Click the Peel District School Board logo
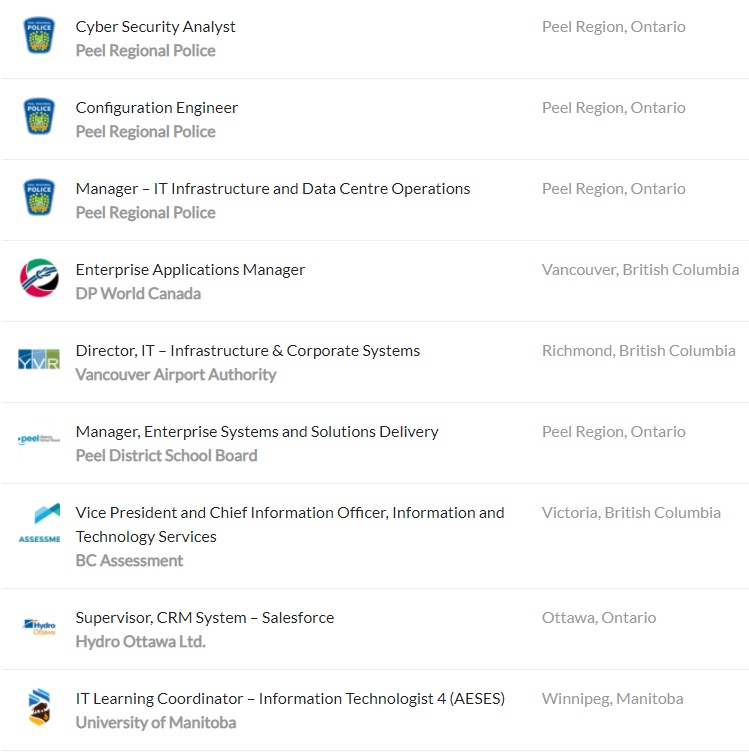 coord(39,440)
